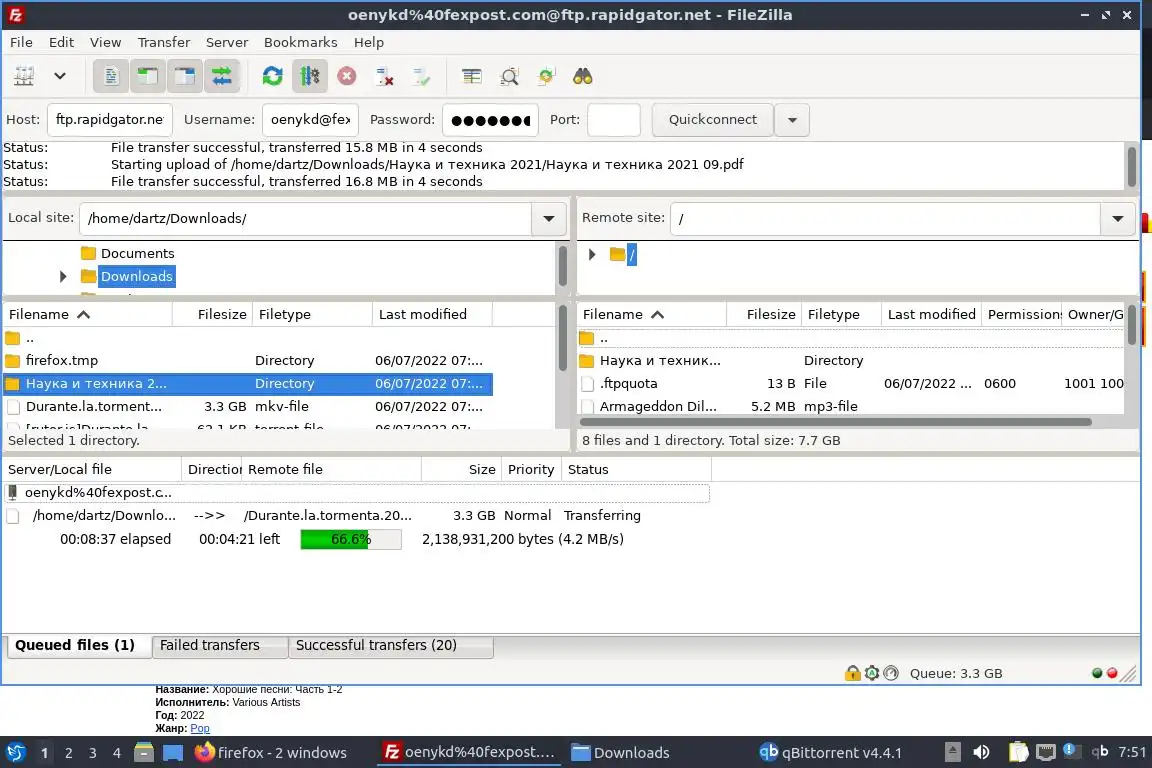Image resolution: width=1152 pixels, height=768 pixels.
Task: Disconnect from the current server
Action: click(384, 76)
